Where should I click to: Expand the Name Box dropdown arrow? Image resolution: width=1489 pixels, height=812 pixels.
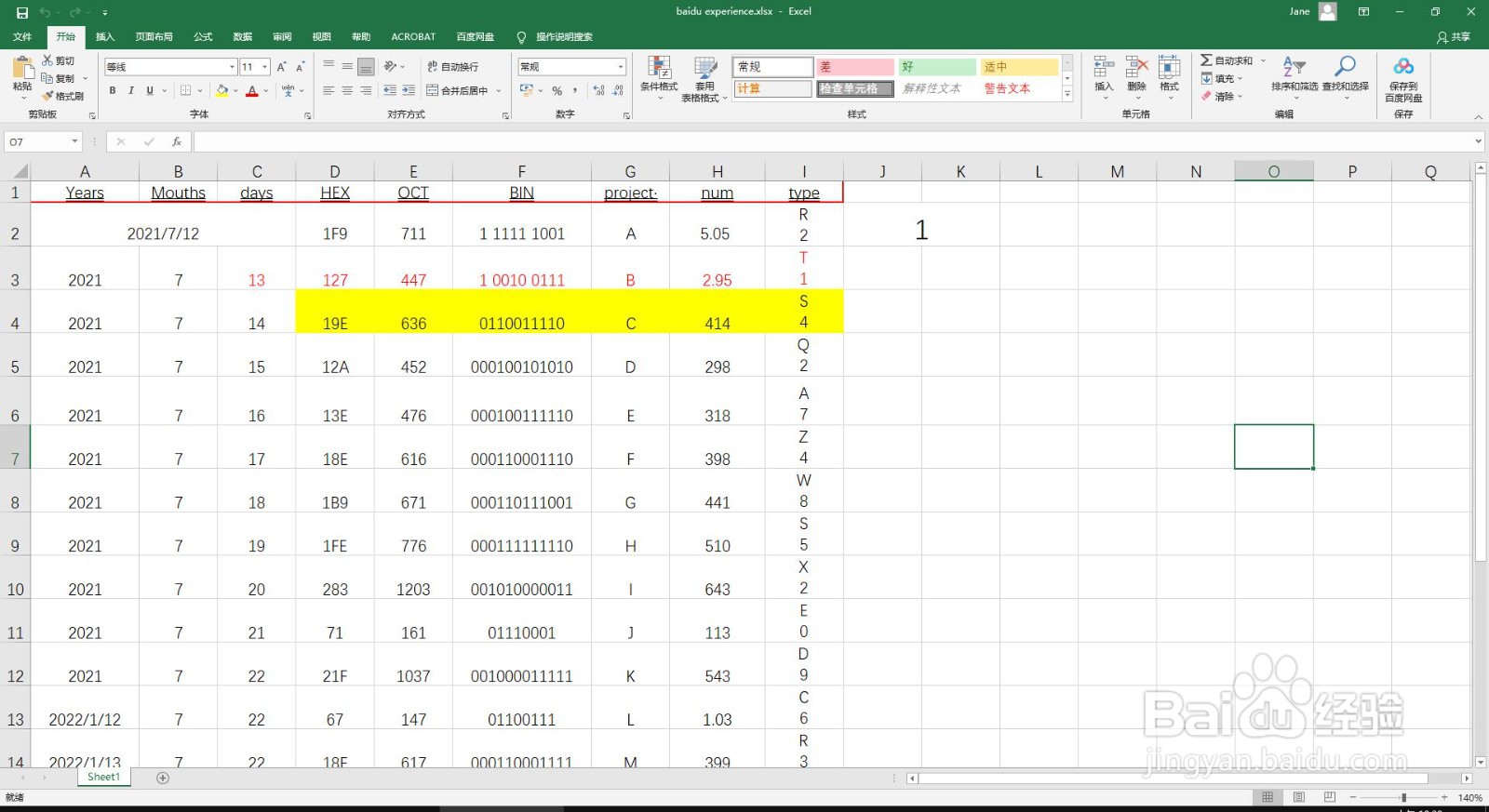[74, 141]
